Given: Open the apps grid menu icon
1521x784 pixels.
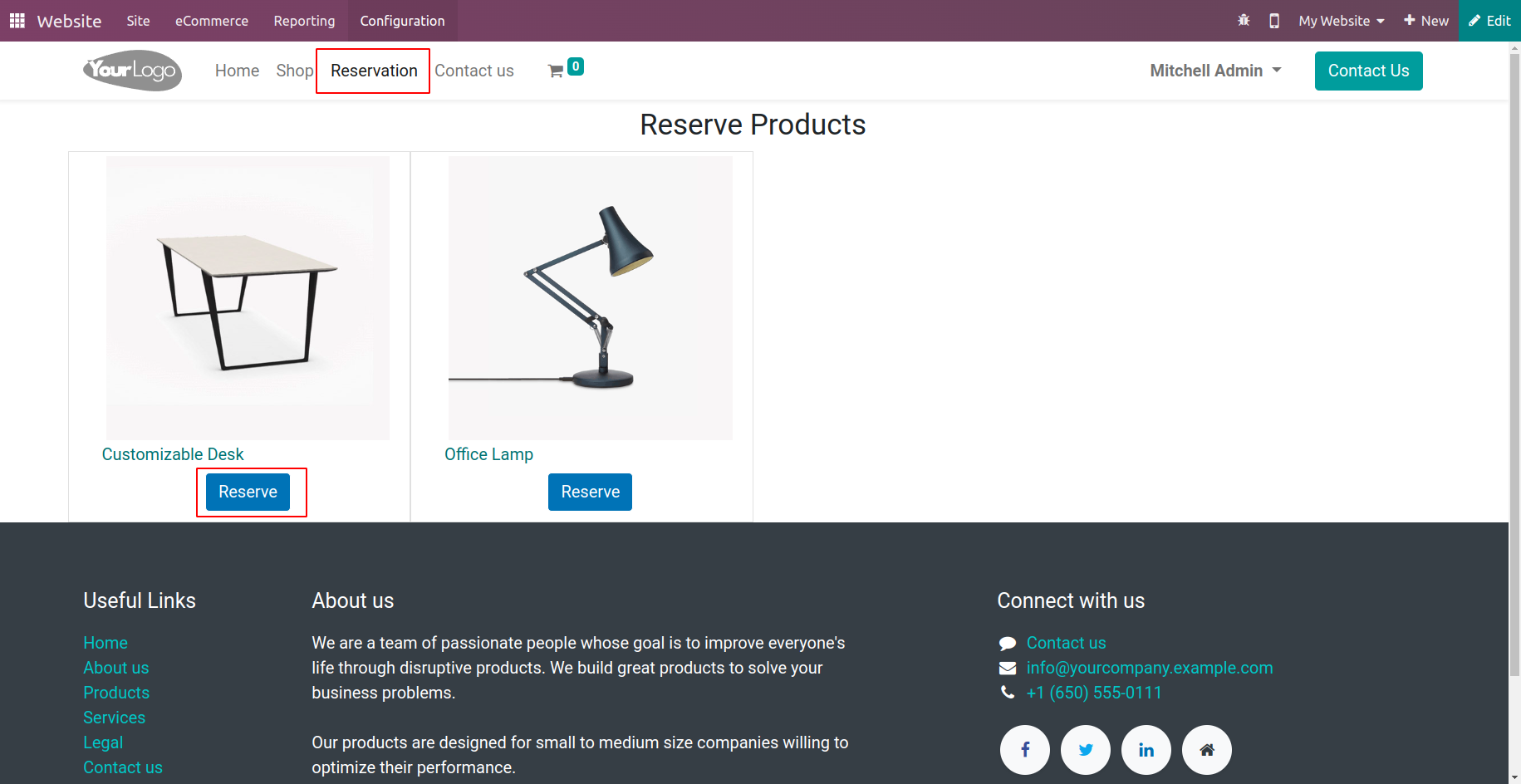Looking at the screenshot, I should [x=17, y=21].
